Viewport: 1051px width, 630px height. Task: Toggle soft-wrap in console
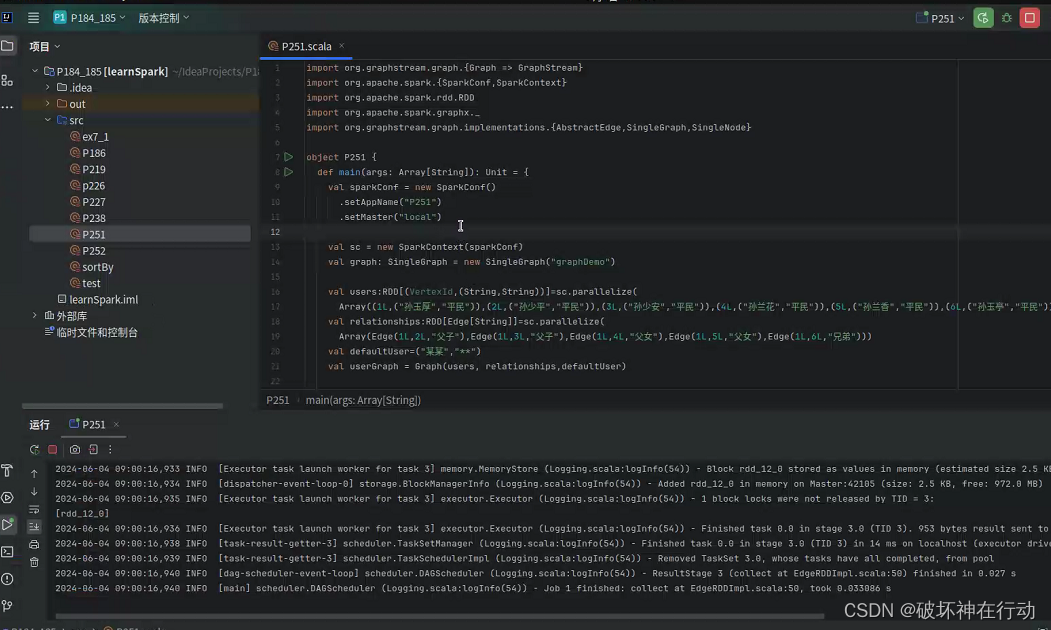coord(34,509)
